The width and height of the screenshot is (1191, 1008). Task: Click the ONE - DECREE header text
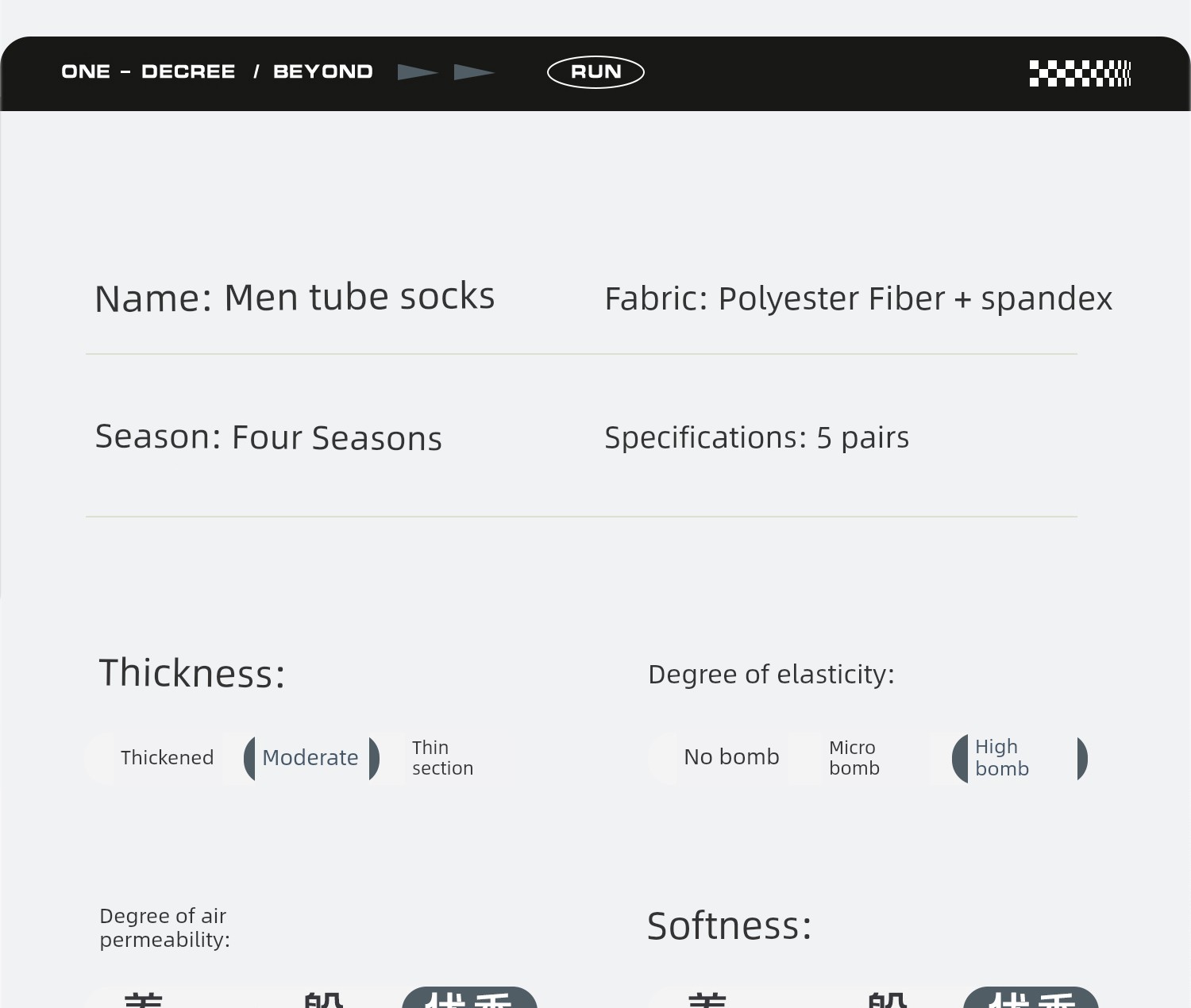point(148,72)
